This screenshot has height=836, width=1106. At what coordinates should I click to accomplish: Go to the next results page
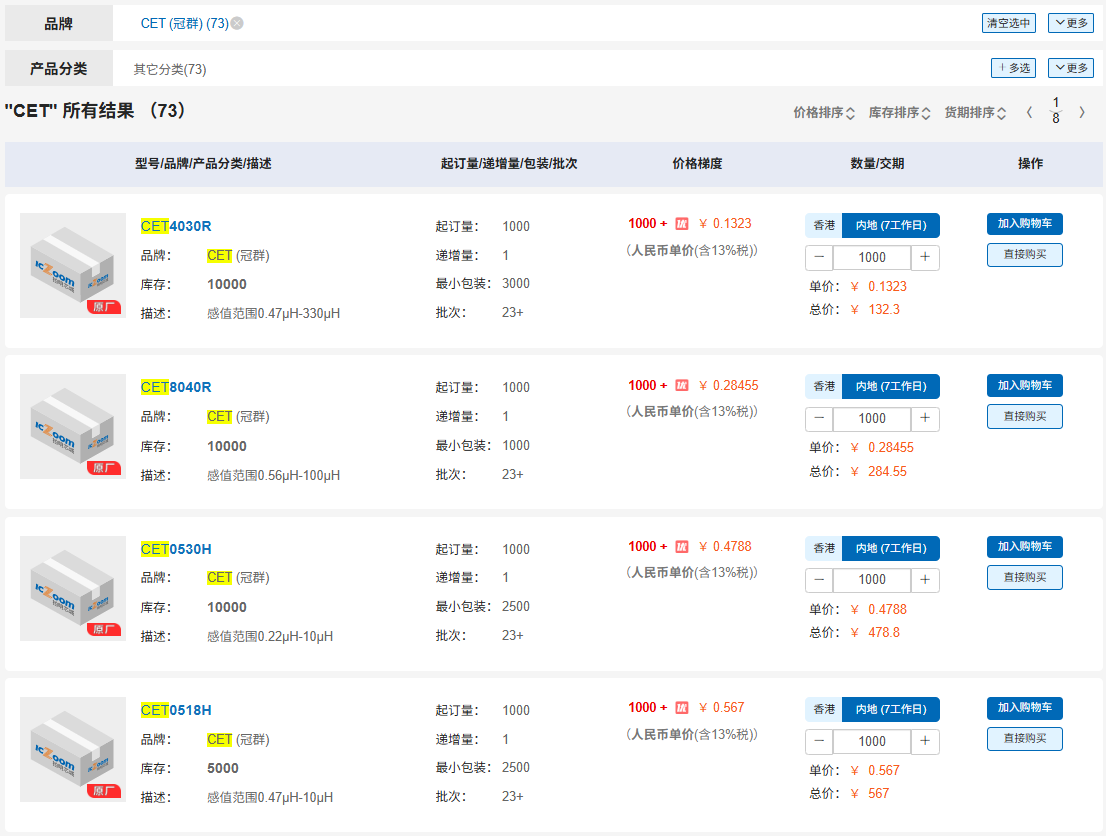1082,112
